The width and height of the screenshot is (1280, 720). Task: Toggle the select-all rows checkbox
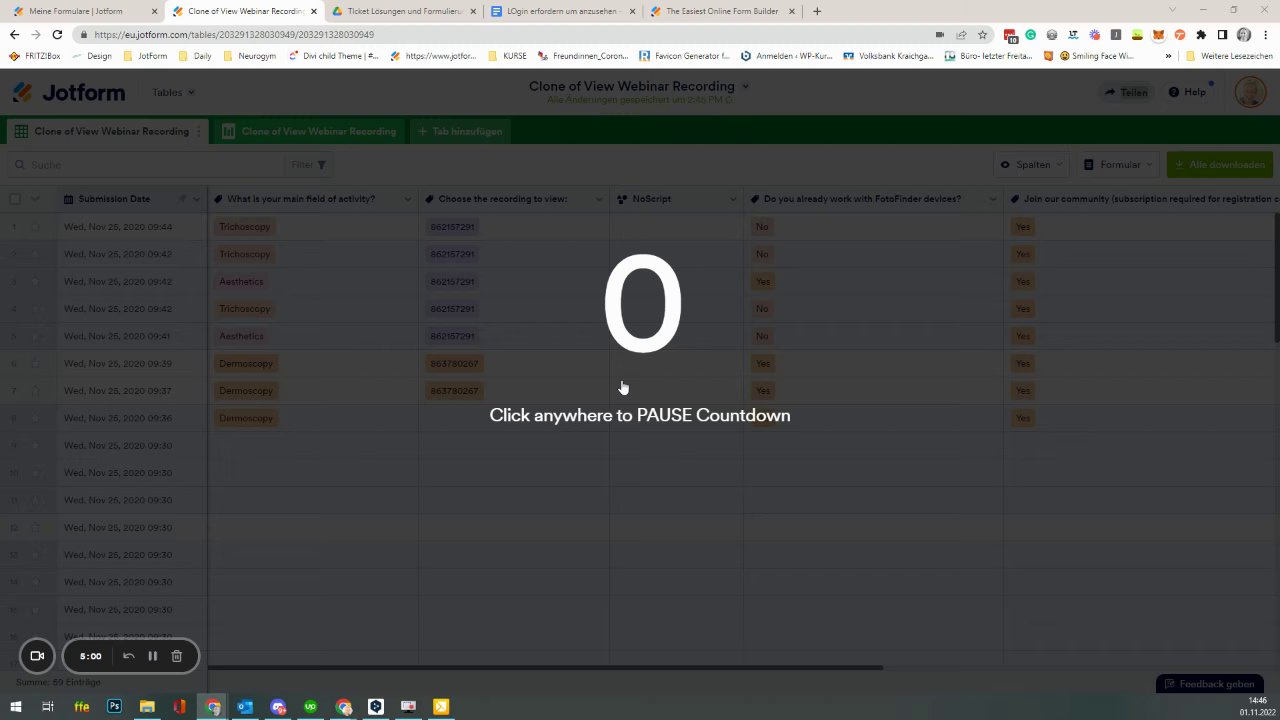[15, 199]
